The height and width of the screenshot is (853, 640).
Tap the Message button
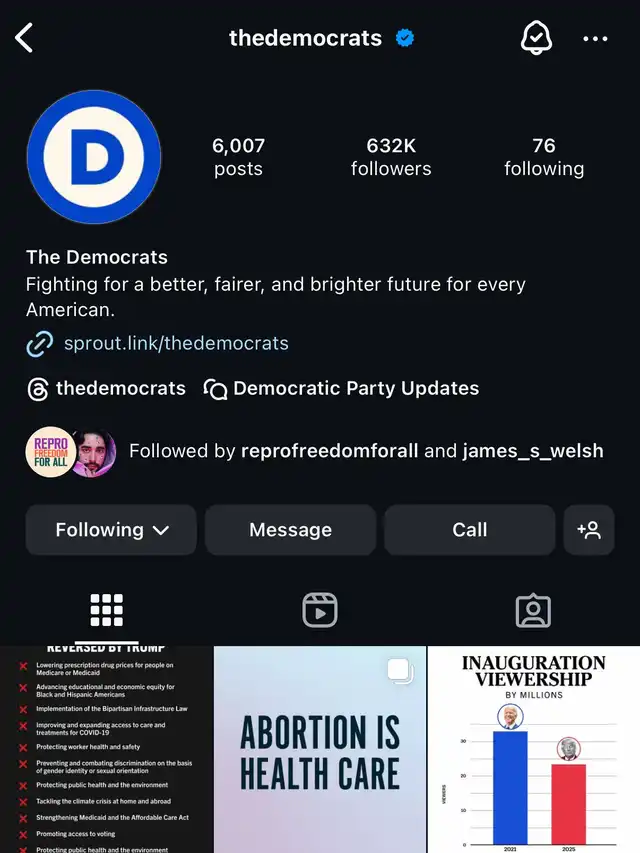tap(291, 529)
